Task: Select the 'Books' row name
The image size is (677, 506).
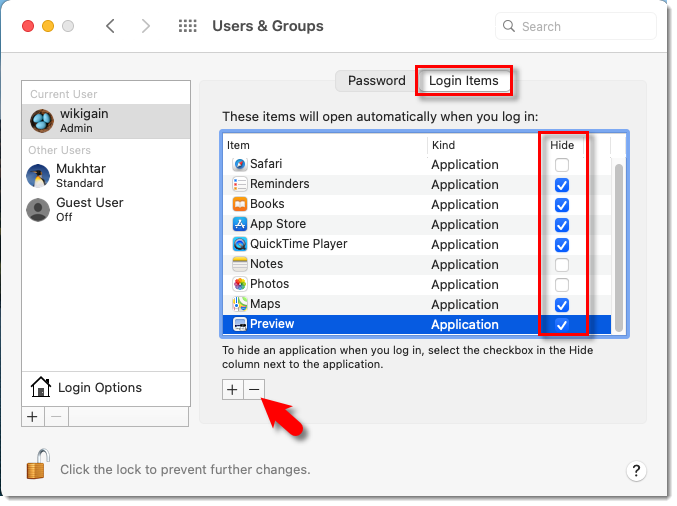Action: [x=267, y=204]
